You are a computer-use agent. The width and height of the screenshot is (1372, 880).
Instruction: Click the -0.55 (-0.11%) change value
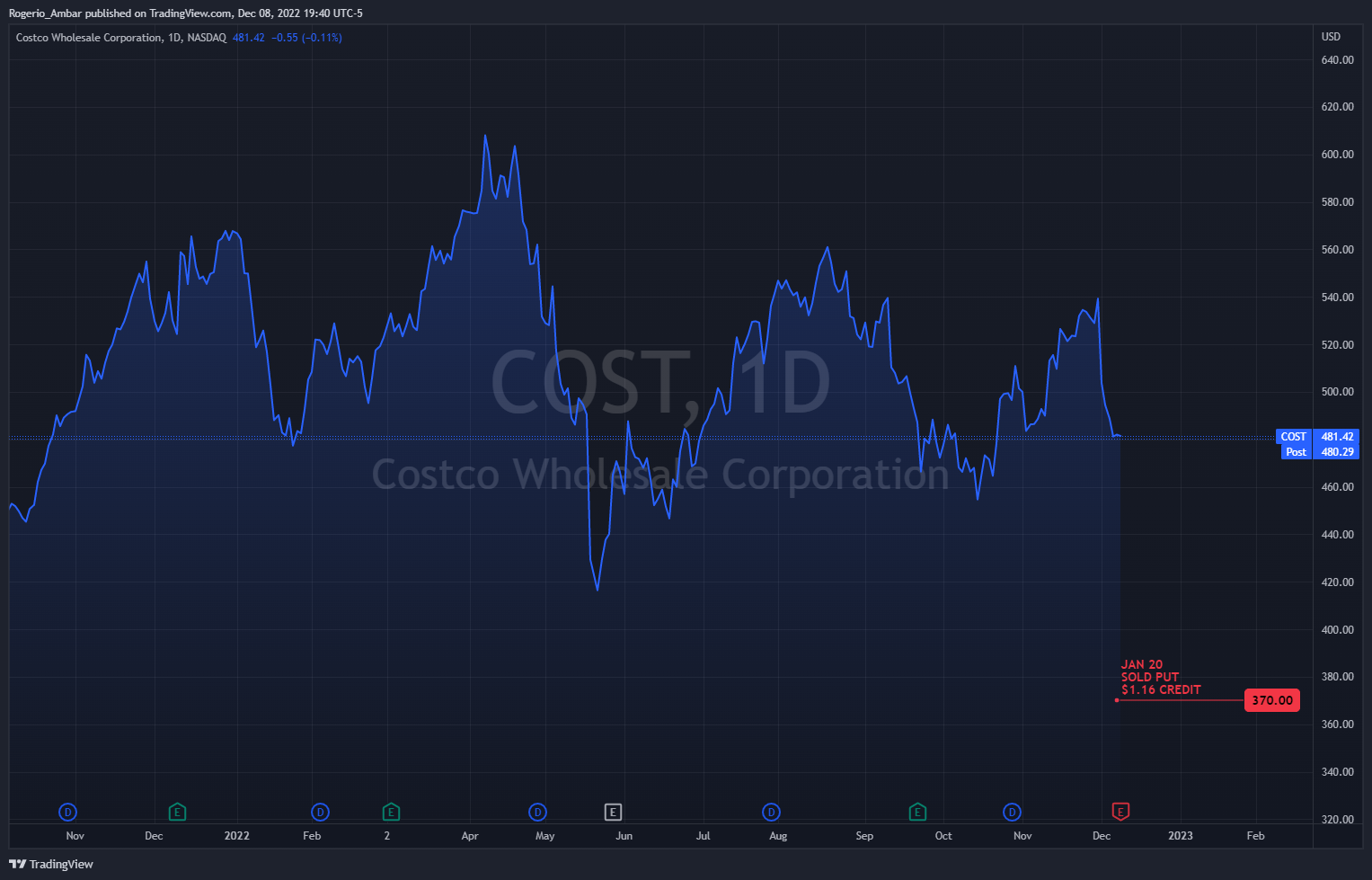click(x=306, y=38)
